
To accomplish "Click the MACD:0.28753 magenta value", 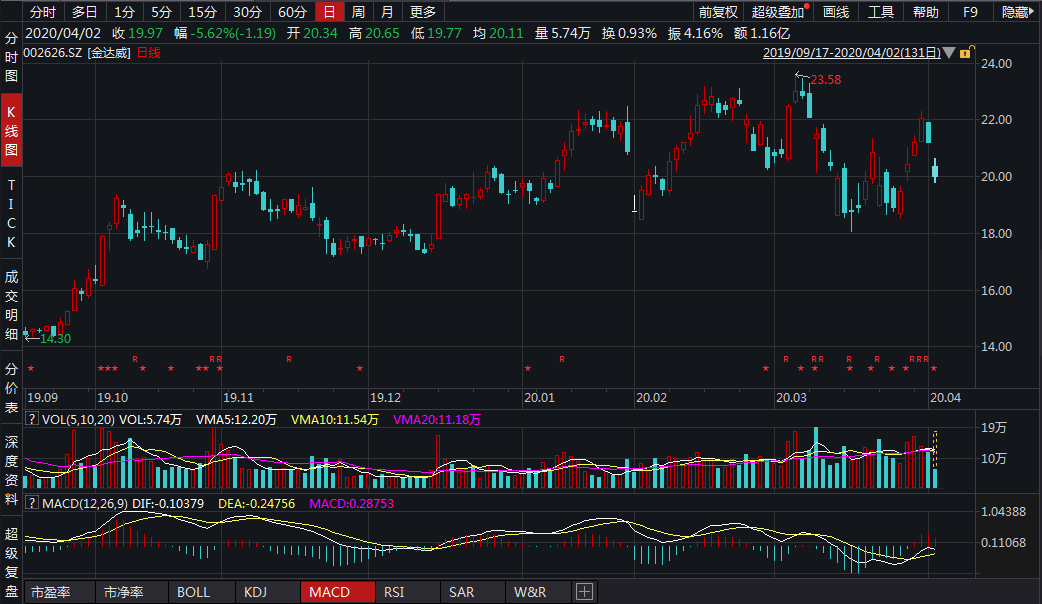I will (352, 503).
